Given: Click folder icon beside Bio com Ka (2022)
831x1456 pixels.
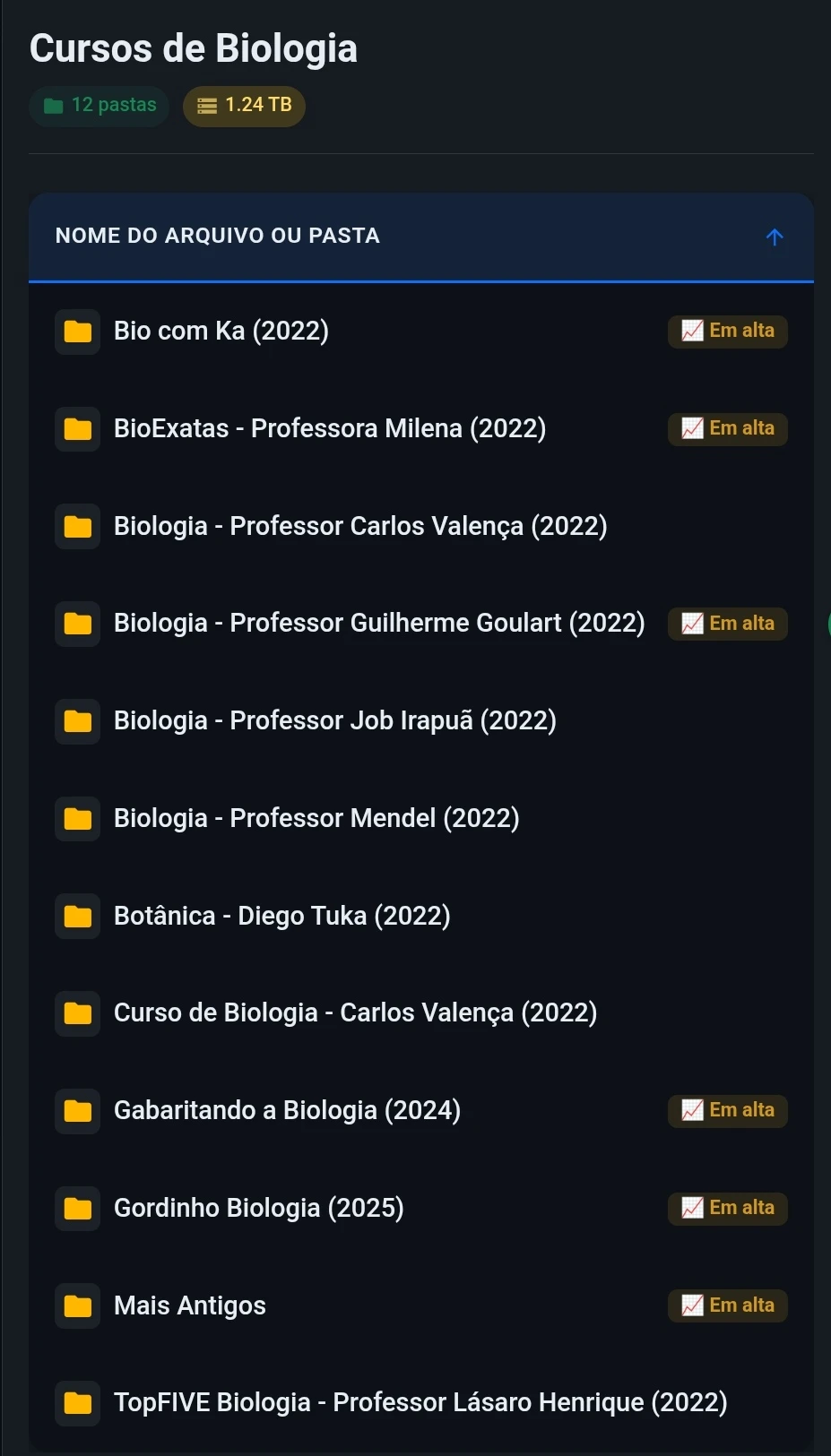Looking at the screenshot, I should pyautogui.click(x=77, y=332).
